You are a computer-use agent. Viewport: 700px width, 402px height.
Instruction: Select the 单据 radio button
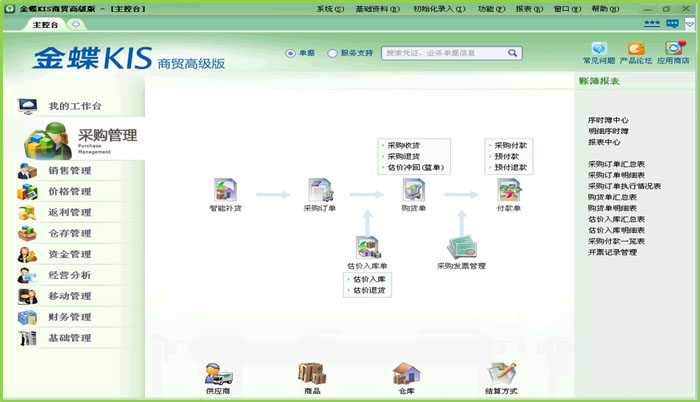[x=291, y=53]
